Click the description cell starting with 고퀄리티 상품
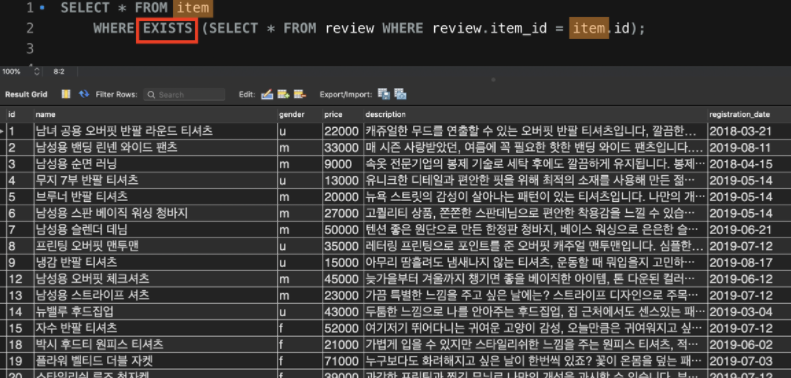 coord(536,212)
